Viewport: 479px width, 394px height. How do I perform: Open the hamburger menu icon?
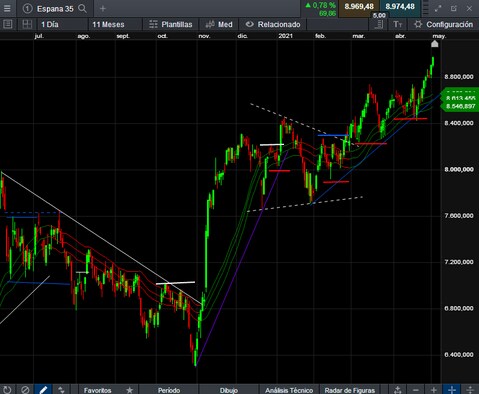click(7, 8)
